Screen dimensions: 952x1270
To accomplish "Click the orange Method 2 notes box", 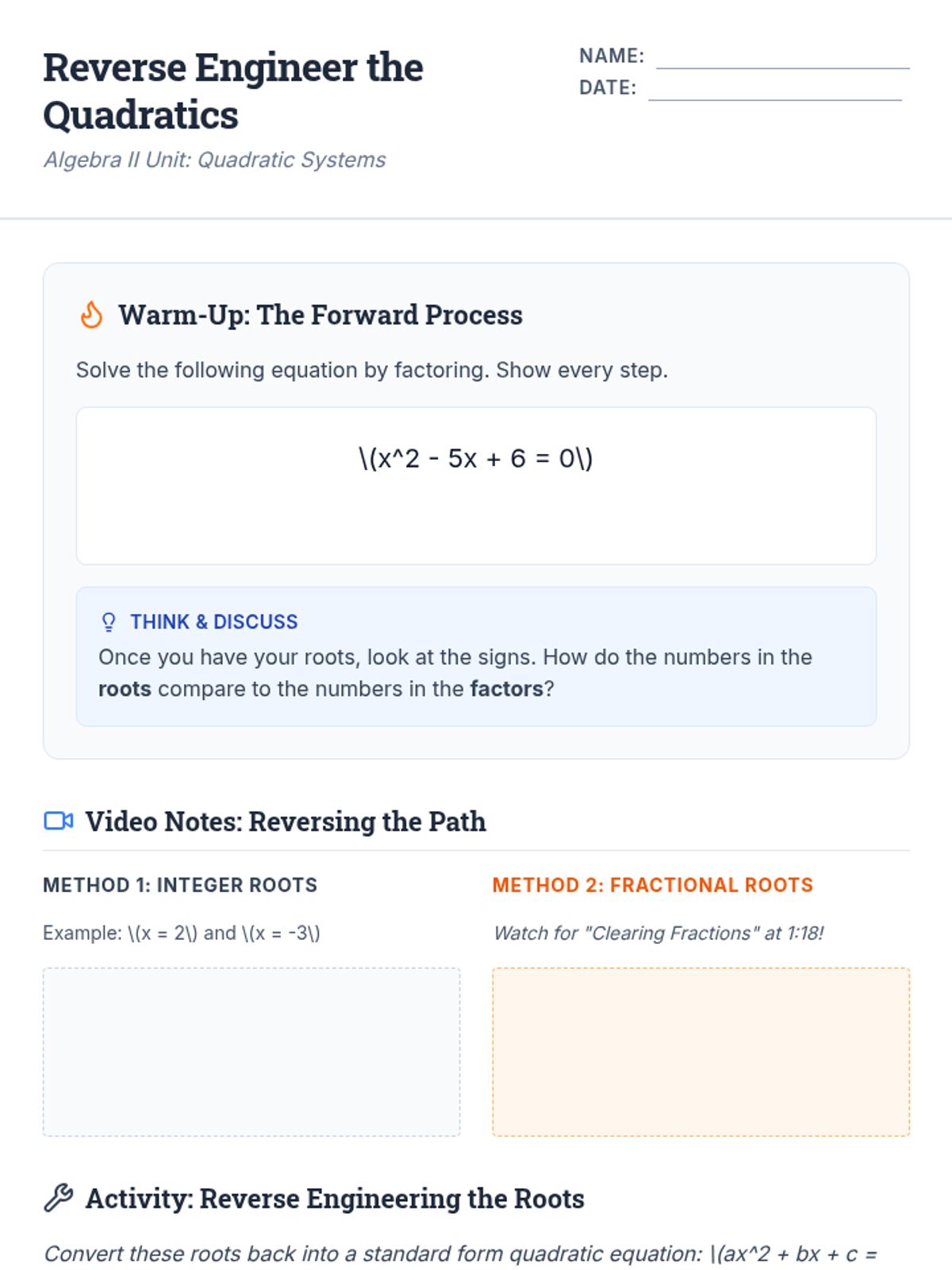I will coord(701,1051).
